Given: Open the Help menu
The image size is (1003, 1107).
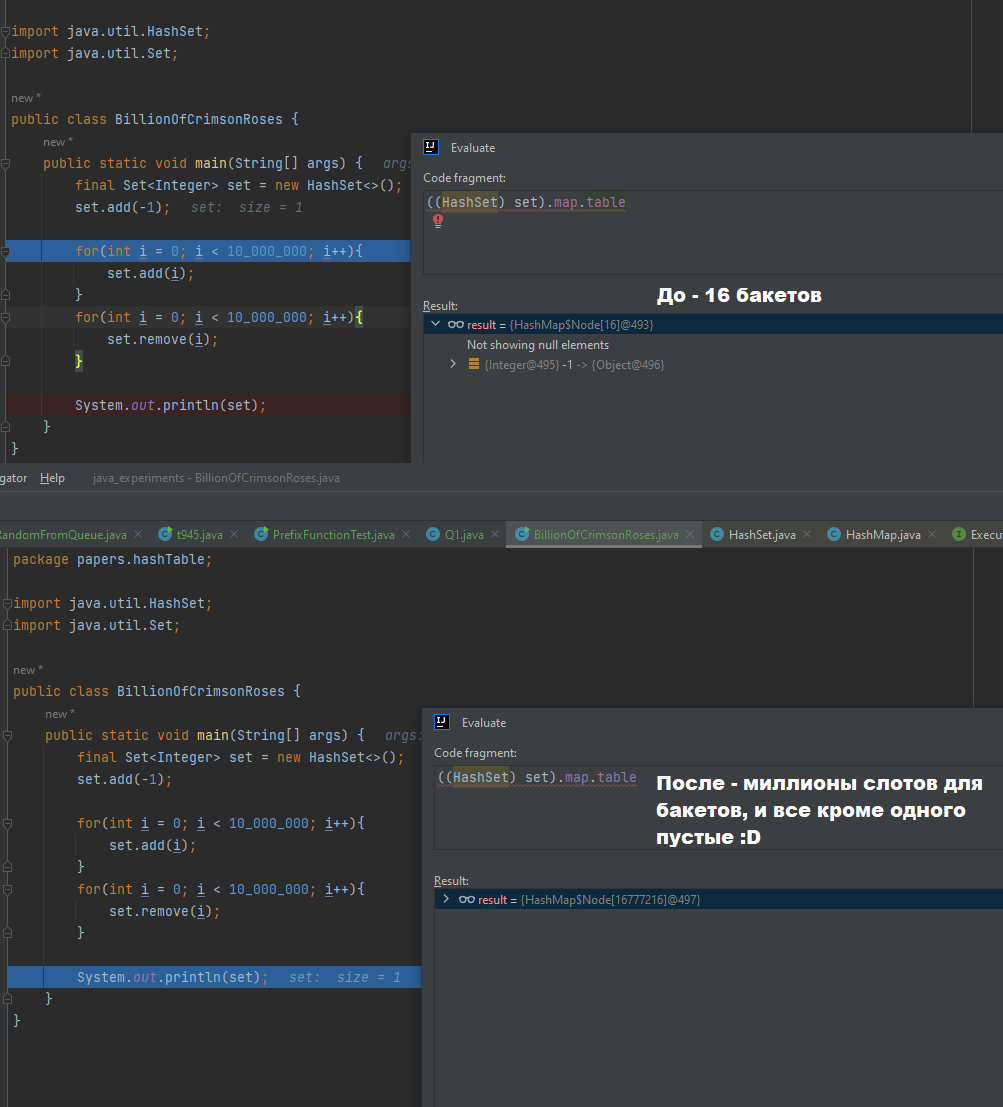Looking at the screenshot, I should tap(52, 478).
